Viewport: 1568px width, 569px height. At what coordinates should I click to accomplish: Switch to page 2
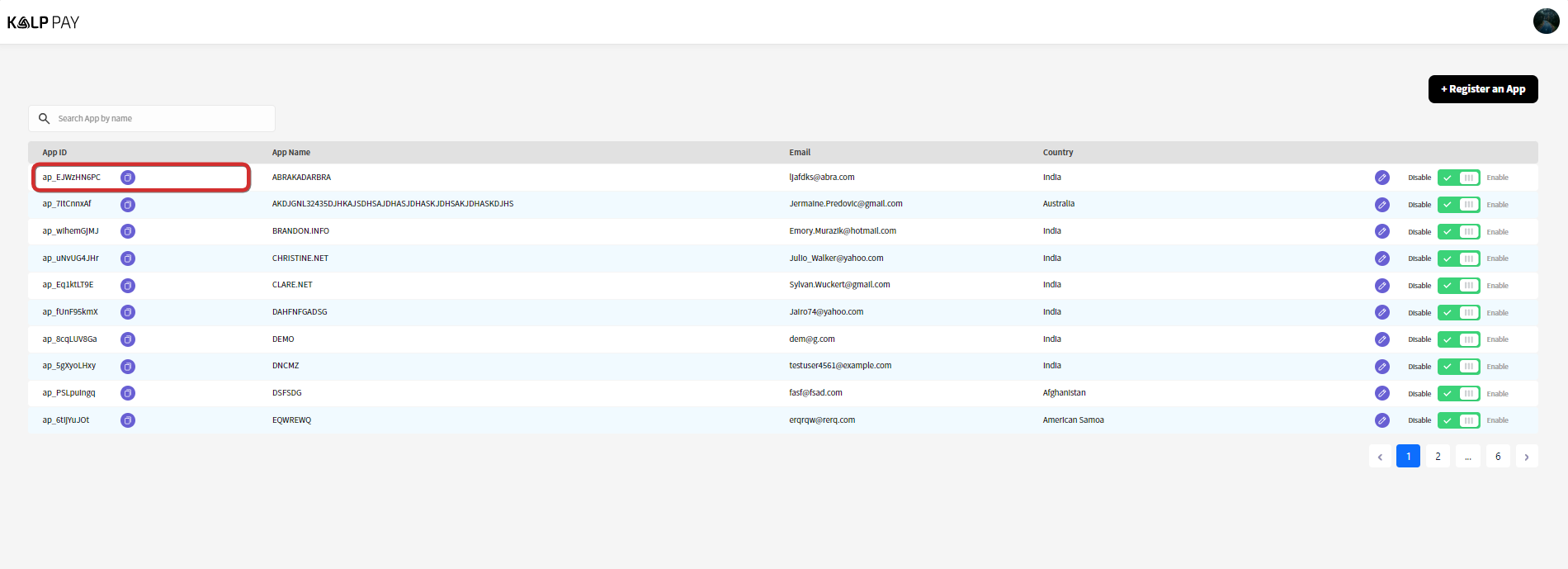pos(1438,457)
